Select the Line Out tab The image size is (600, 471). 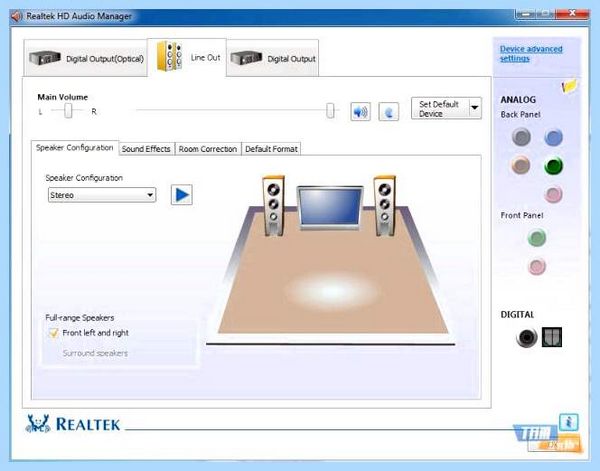click(x=187, y=57)
